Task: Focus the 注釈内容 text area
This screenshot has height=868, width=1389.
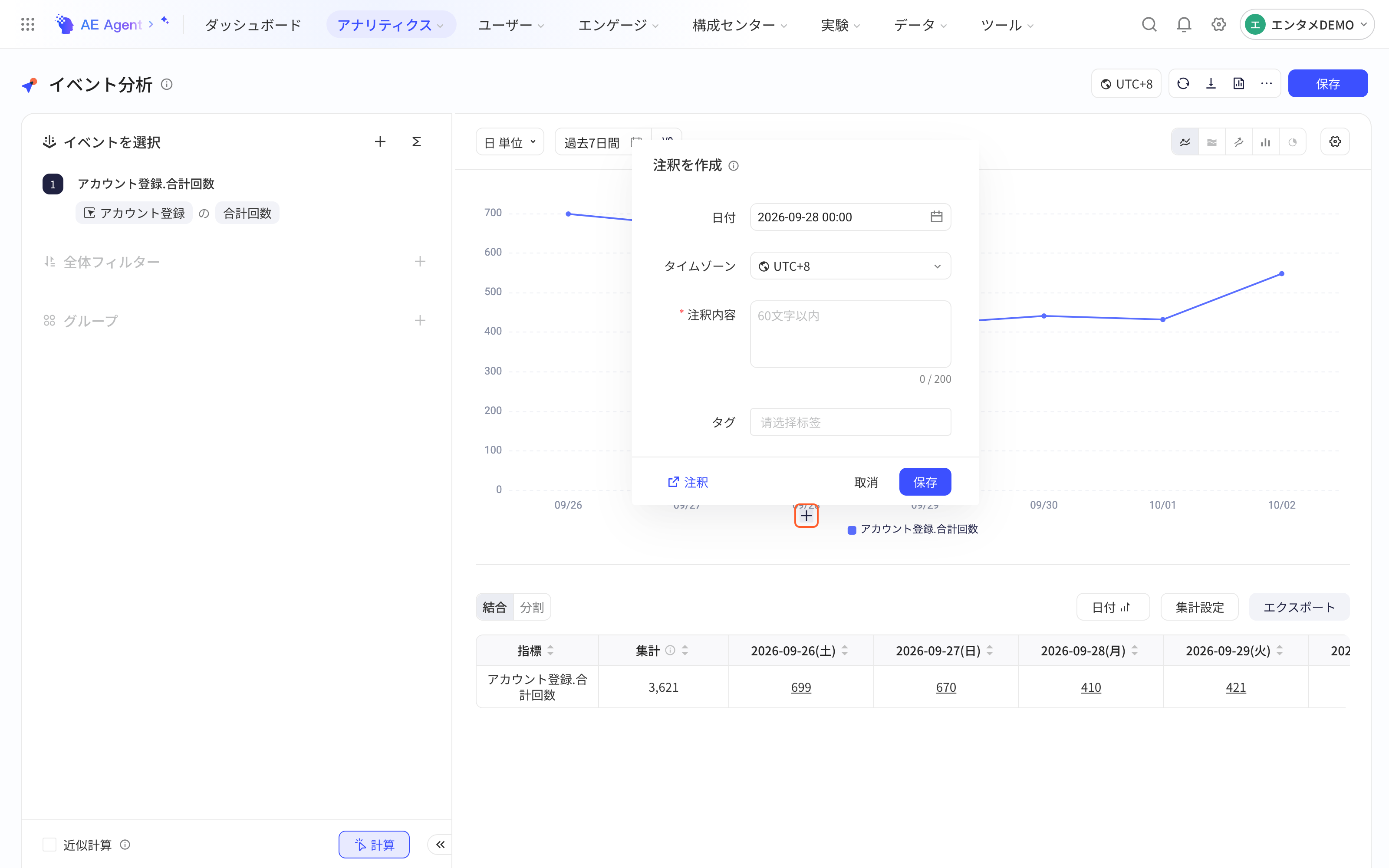Action: [x=850, y=334]
